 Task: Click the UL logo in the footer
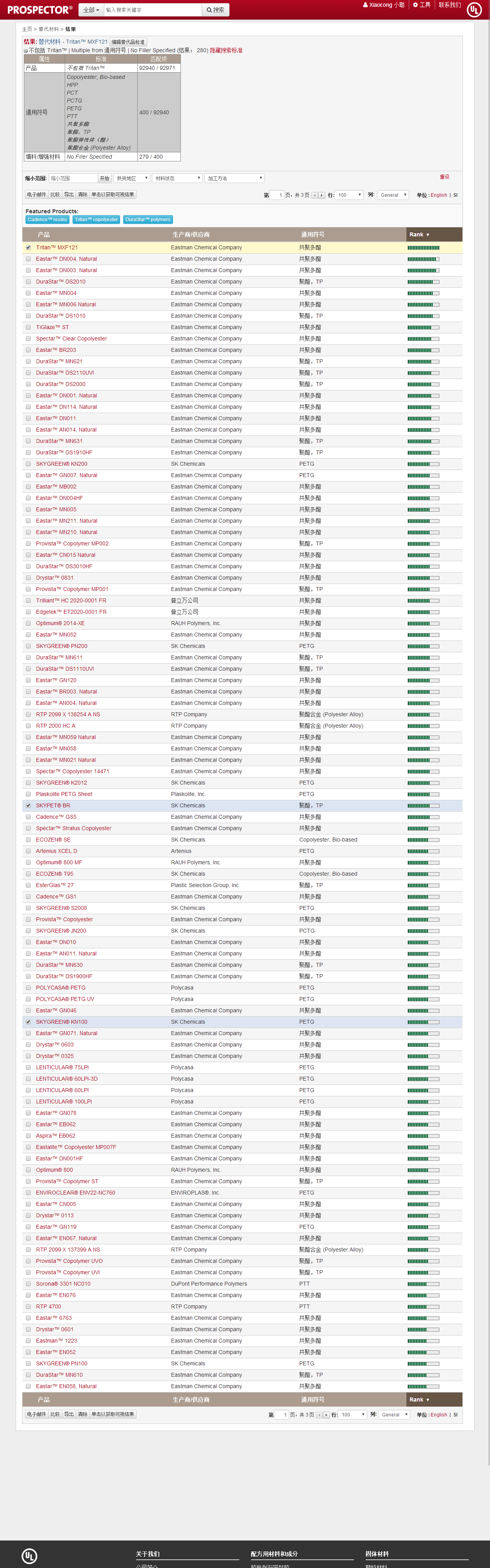pyautogui.click(x=29, y=1556)
